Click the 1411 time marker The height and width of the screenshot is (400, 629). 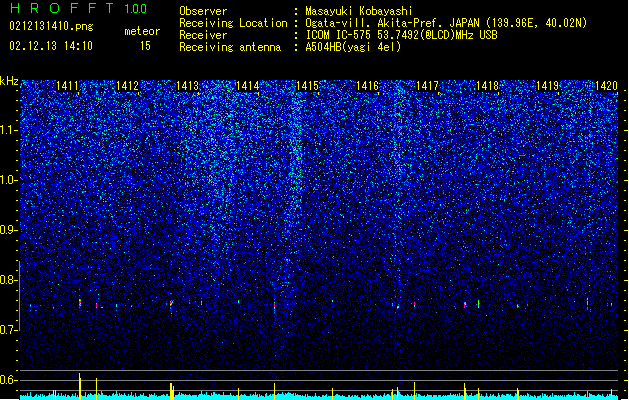tap(67, 86)
